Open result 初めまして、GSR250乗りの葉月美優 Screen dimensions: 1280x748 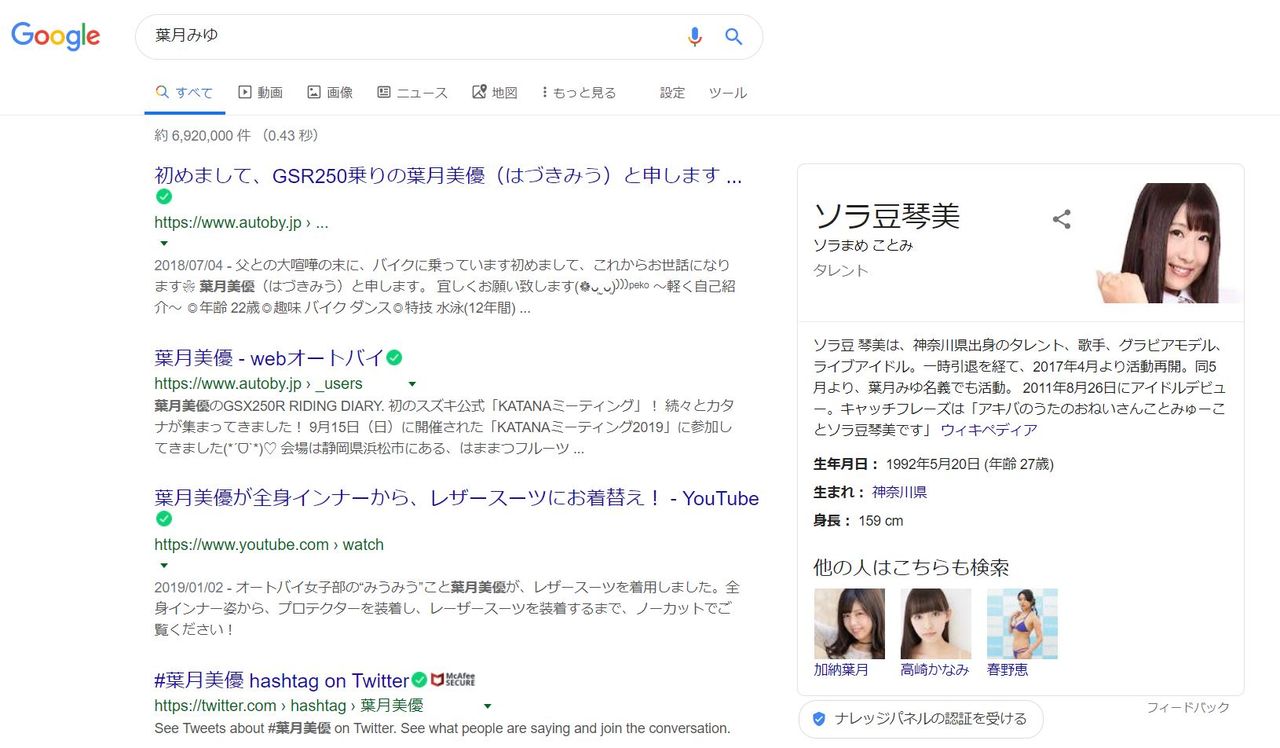pos(448,176)
